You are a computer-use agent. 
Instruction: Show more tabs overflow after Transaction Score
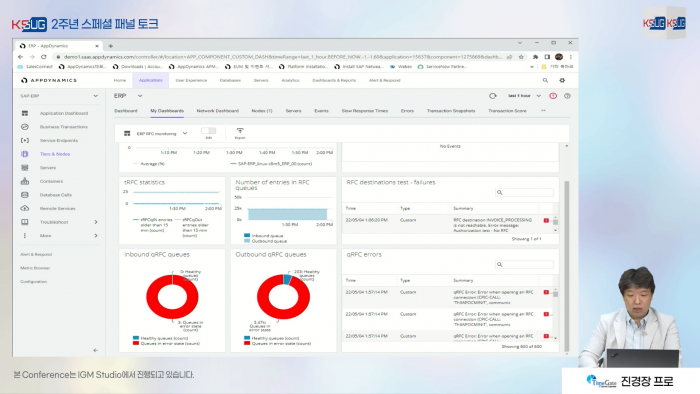click(543, 111)
